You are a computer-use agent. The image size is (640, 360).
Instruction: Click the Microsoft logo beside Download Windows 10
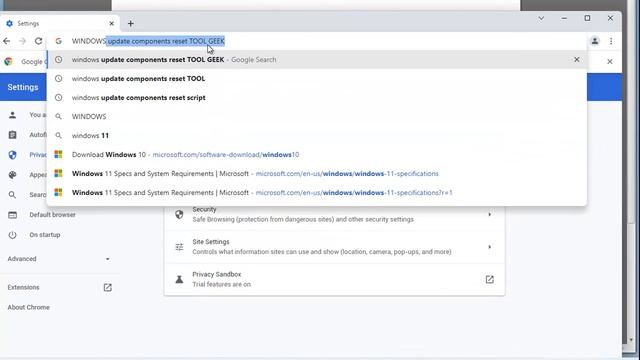pyautogui.click(x=58, y=154)
